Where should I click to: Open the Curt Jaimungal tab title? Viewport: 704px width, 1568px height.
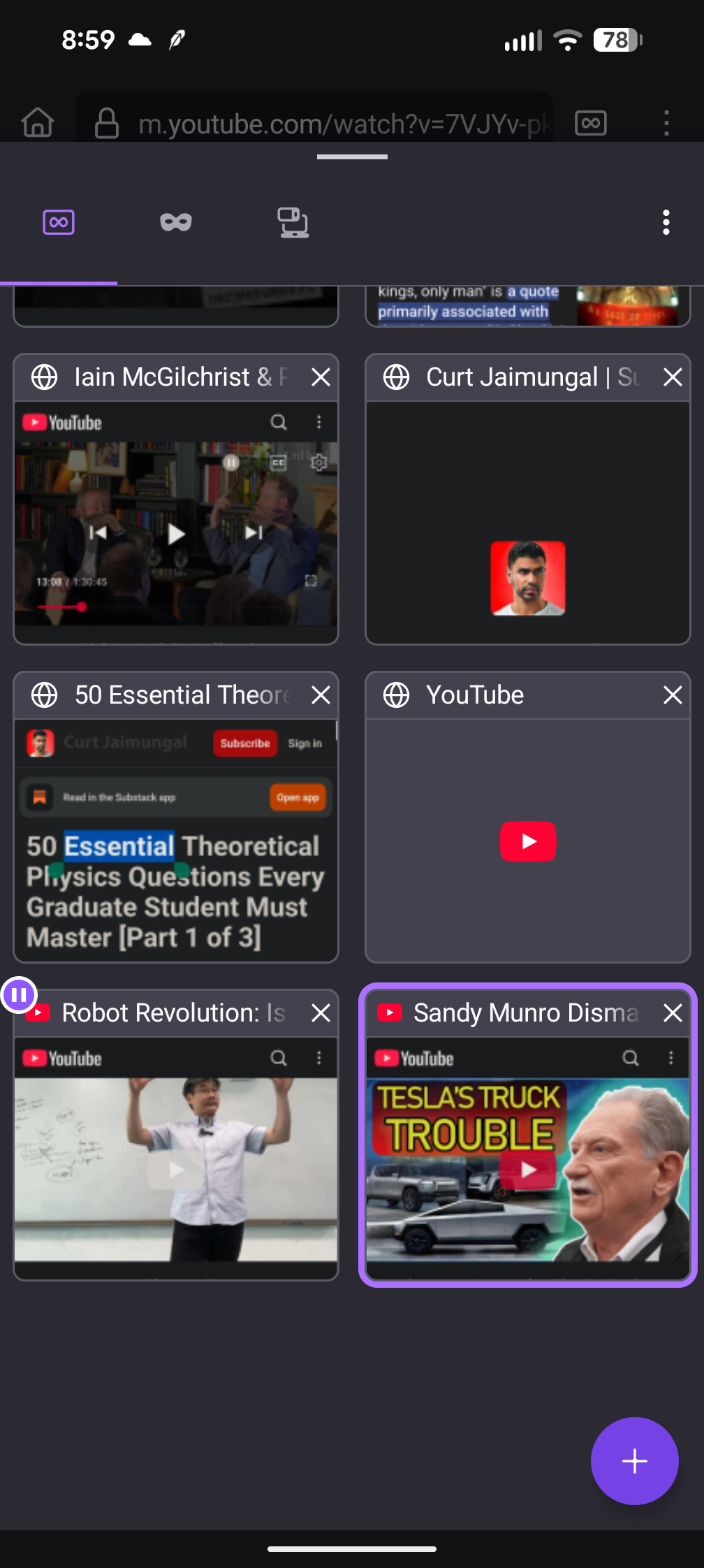pos(534,377)
